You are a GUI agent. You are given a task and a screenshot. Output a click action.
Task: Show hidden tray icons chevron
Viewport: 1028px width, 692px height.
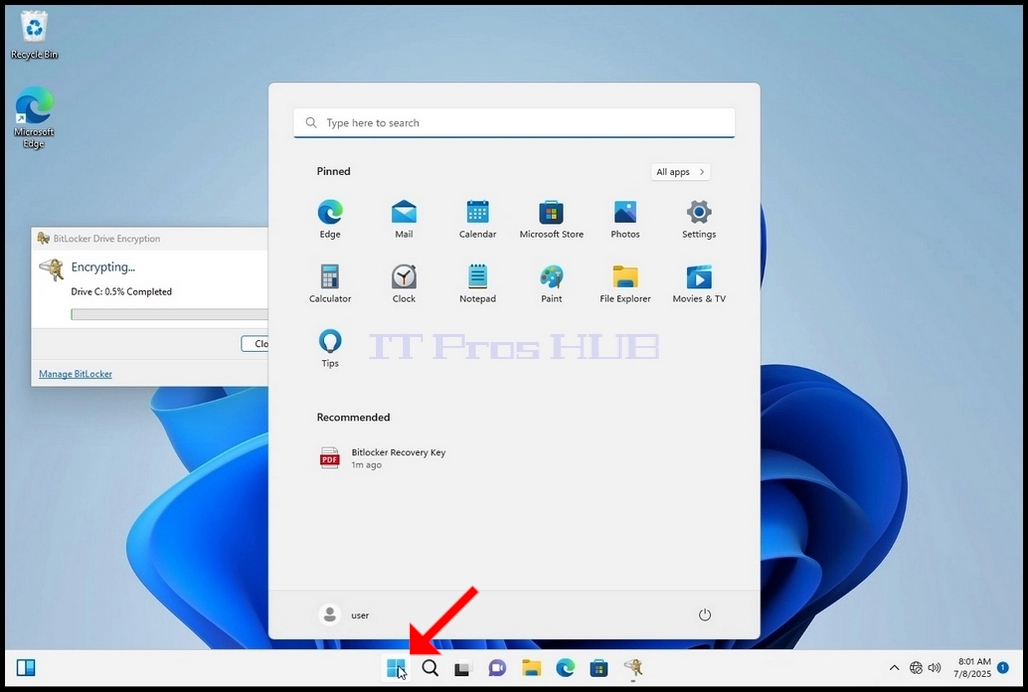(894, 668)
